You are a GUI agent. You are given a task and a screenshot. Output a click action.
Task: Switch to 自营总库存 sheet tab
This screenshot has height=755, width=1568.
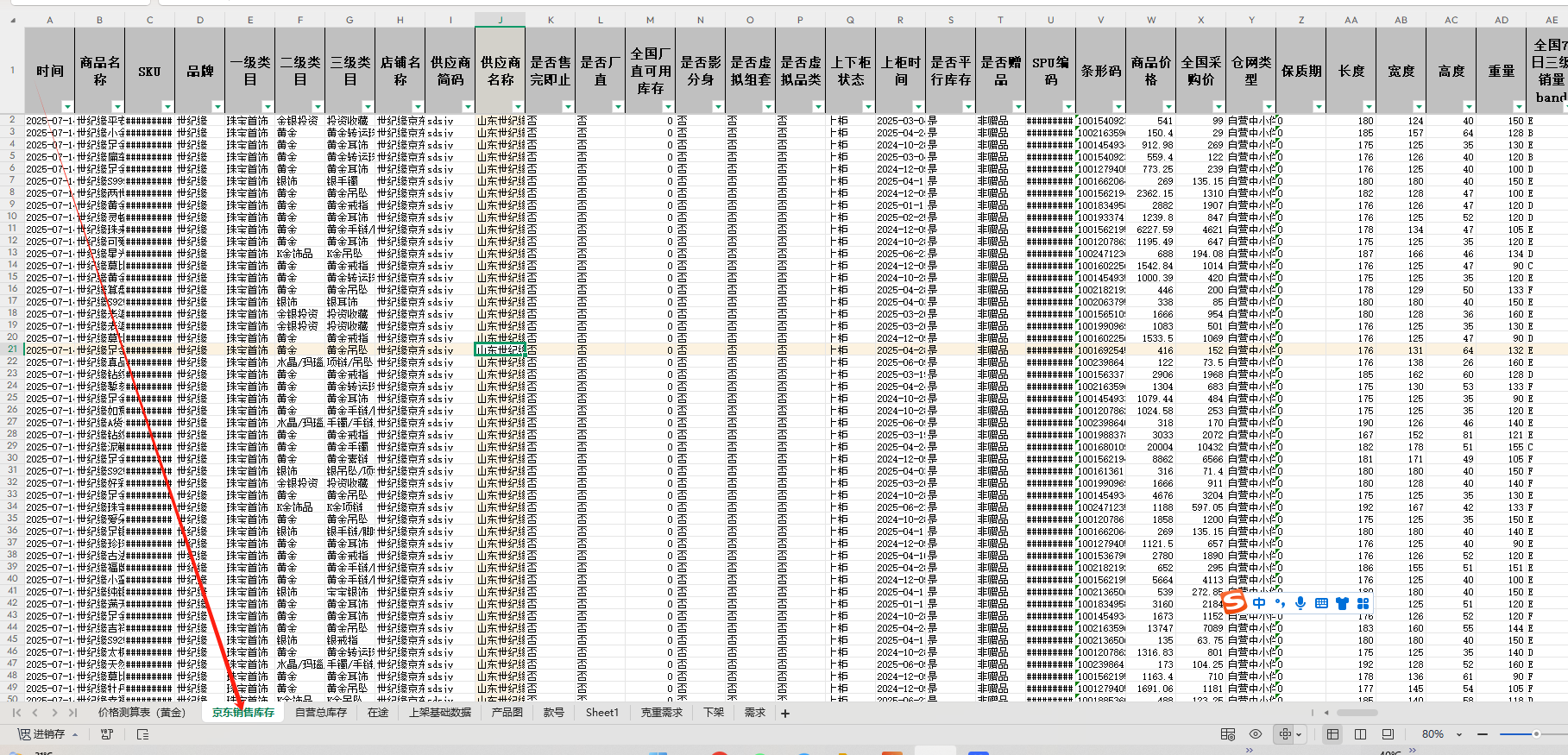click(320, 713)
